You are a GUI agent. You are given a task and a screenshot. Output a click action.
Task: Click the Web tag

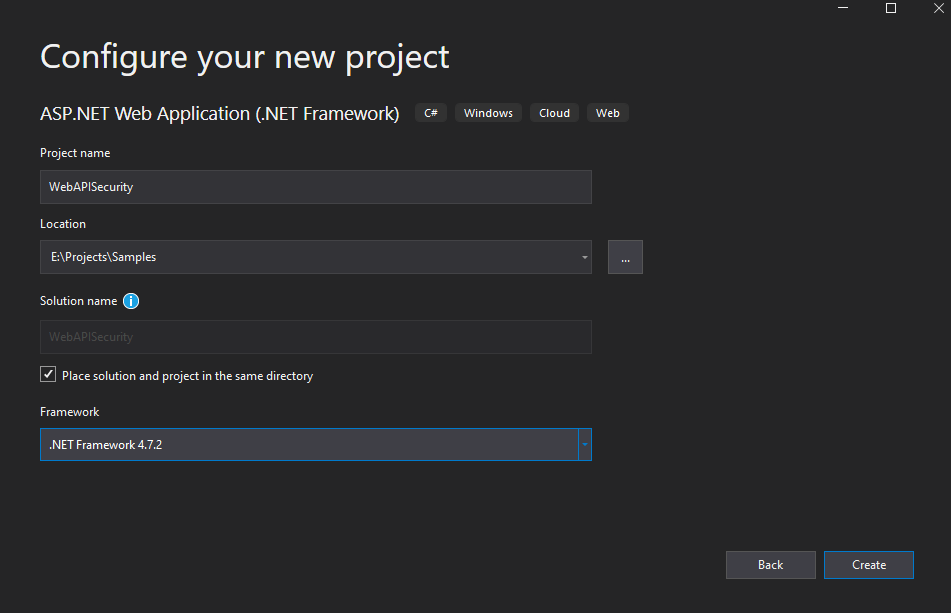click(608, 113)
